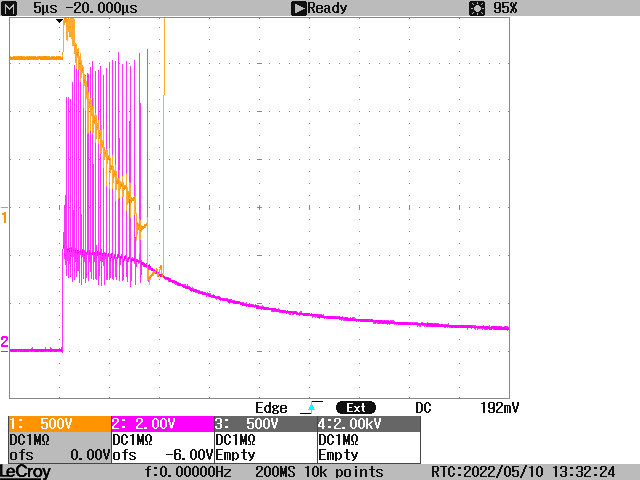Select channel 3 DC1MΩ coupling text
Viewport: 640px width, 480px height.
point(236,440)
